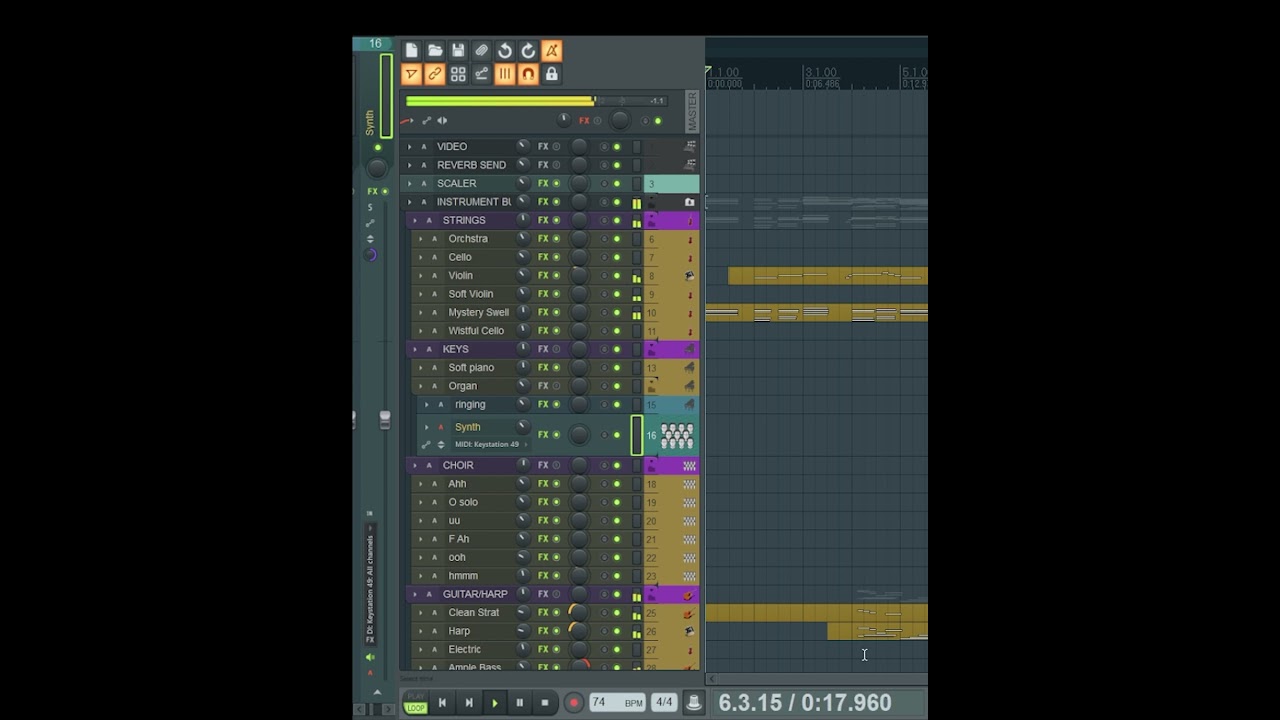Skip to next marker in transport
The image size is (1280, 720).
pyautogui.click(x=468, y=703)
